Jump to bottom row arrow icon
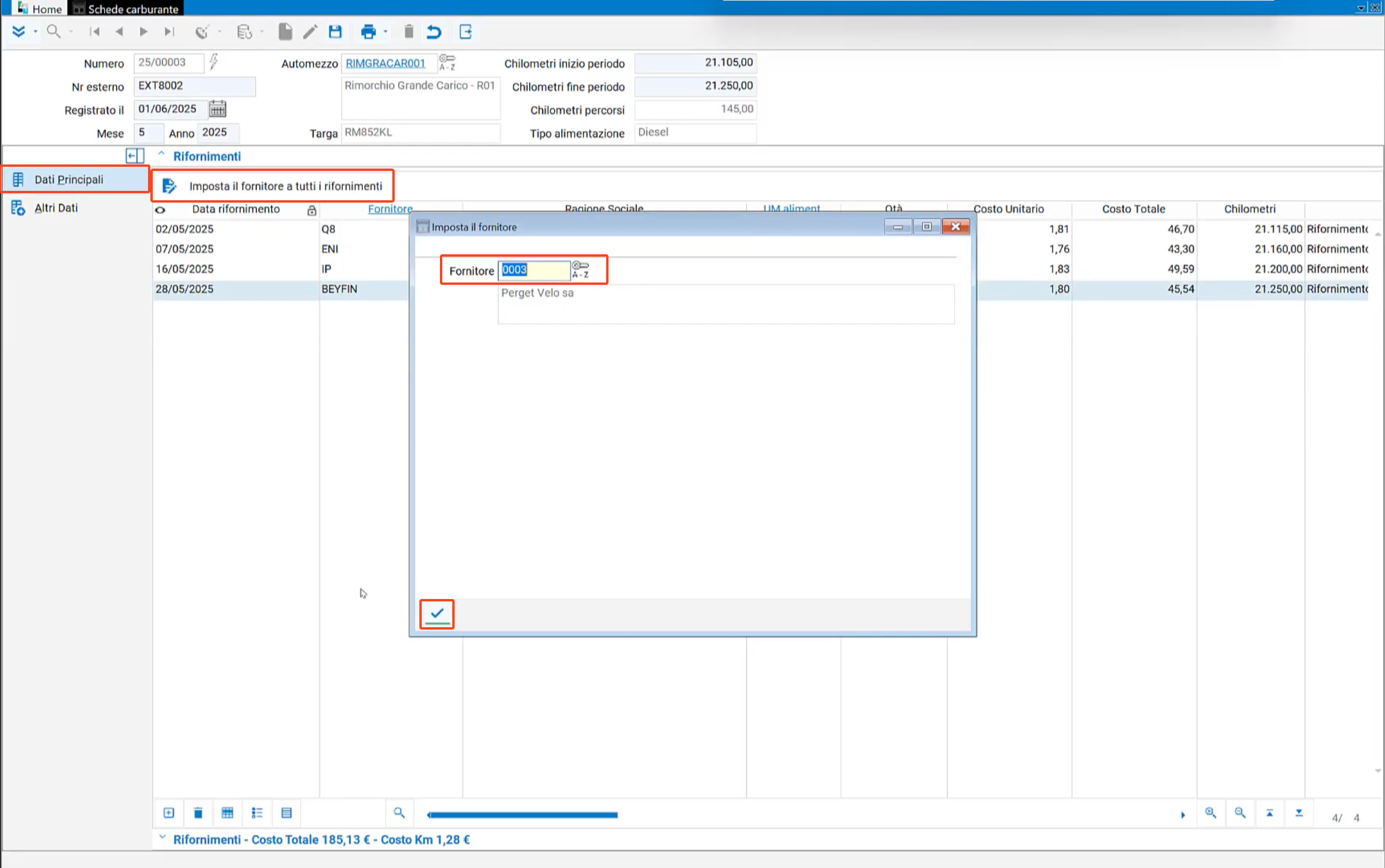Viewport: 1385px width, 868px height. point(1299,813)
